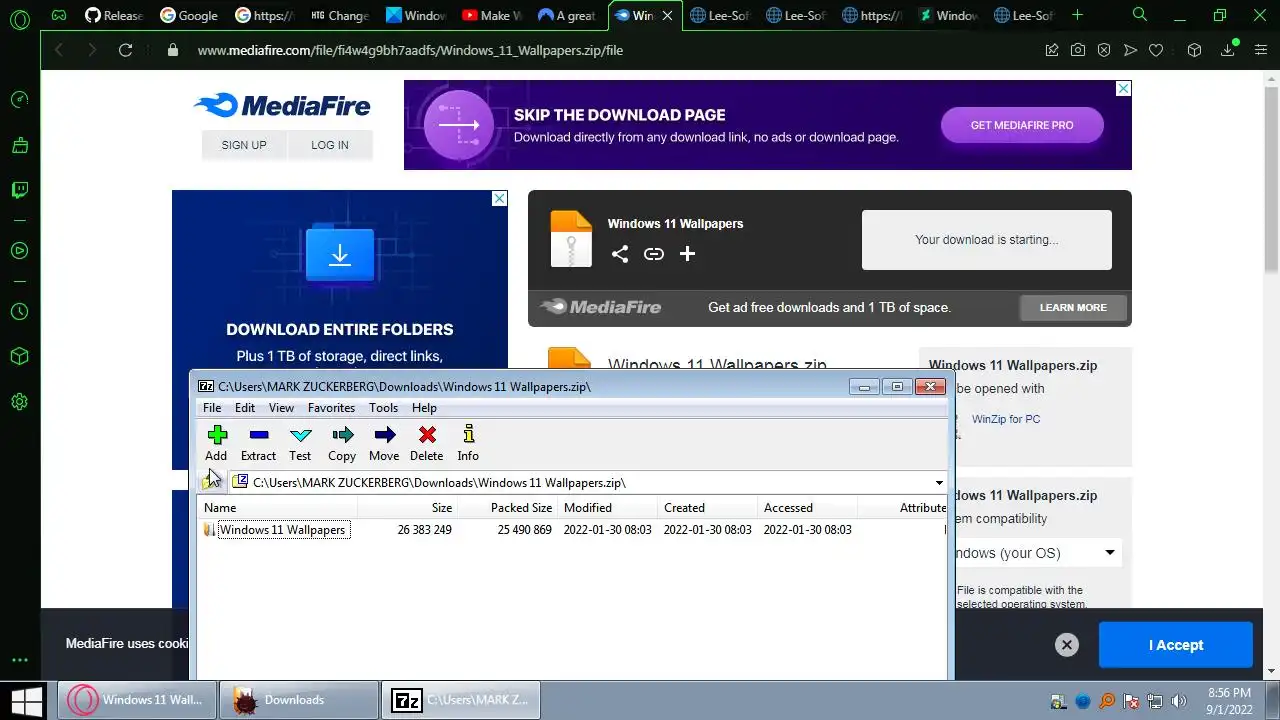The image size is (1280, 720).
Task: Select the Windows 11 Wallpapers folder row
Action: pyautogui.click(x=572, y=530)
